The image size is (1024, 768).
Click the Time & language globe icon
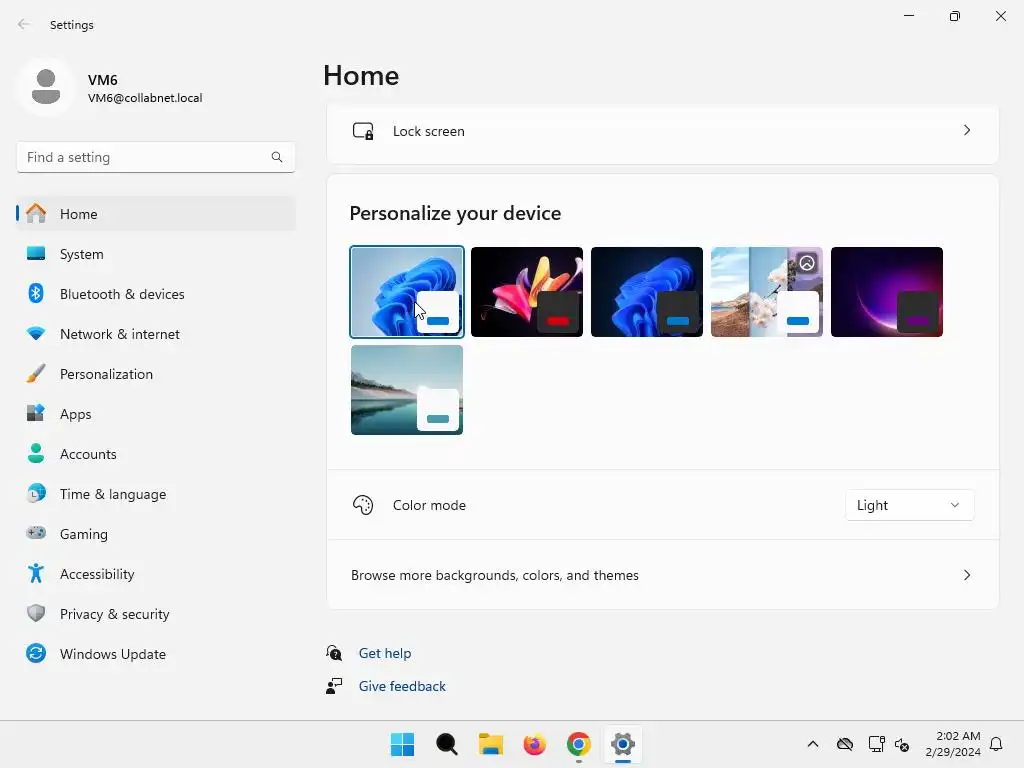click(x=36, y=493)
